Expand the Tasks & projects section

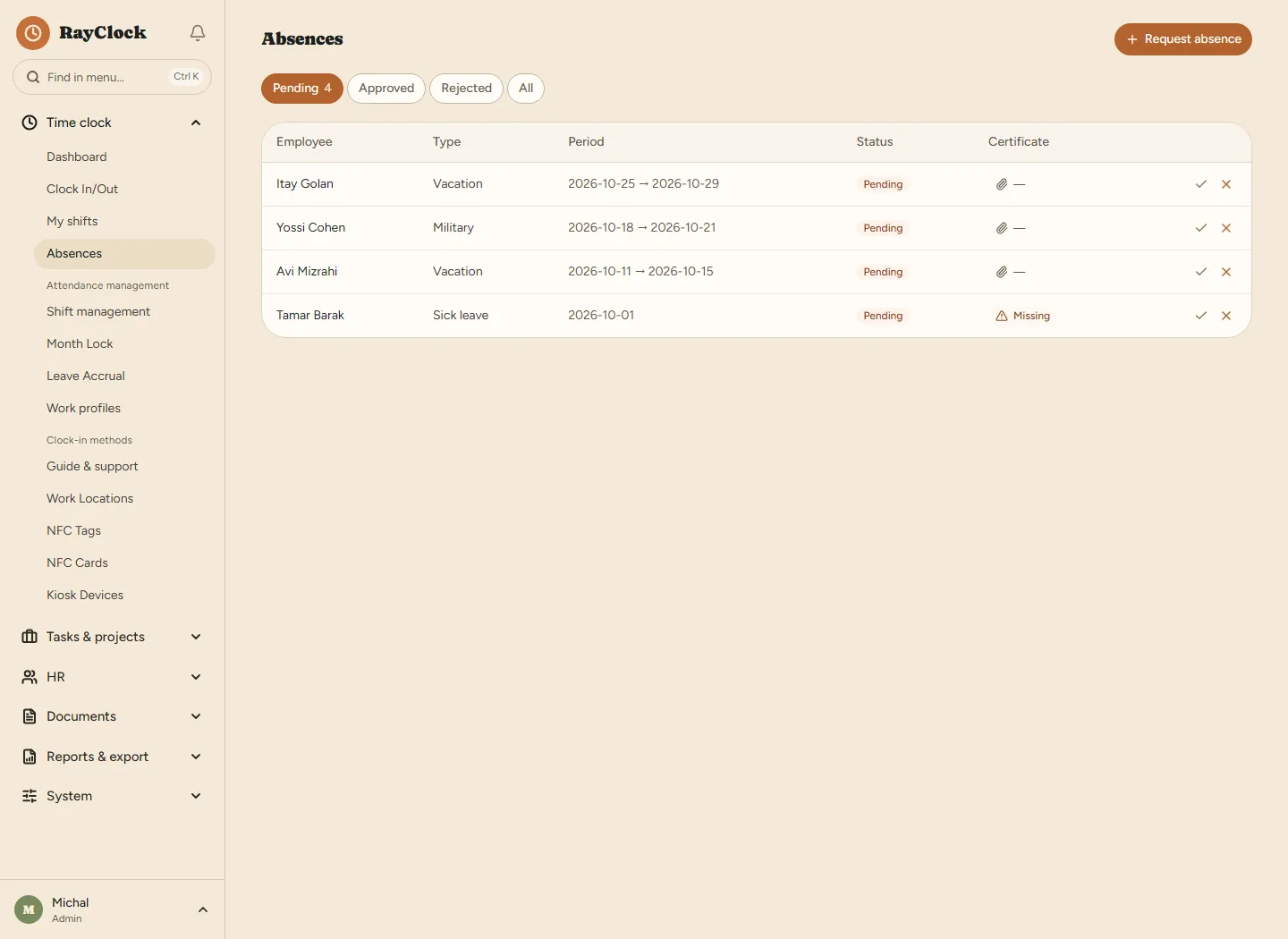196,637
